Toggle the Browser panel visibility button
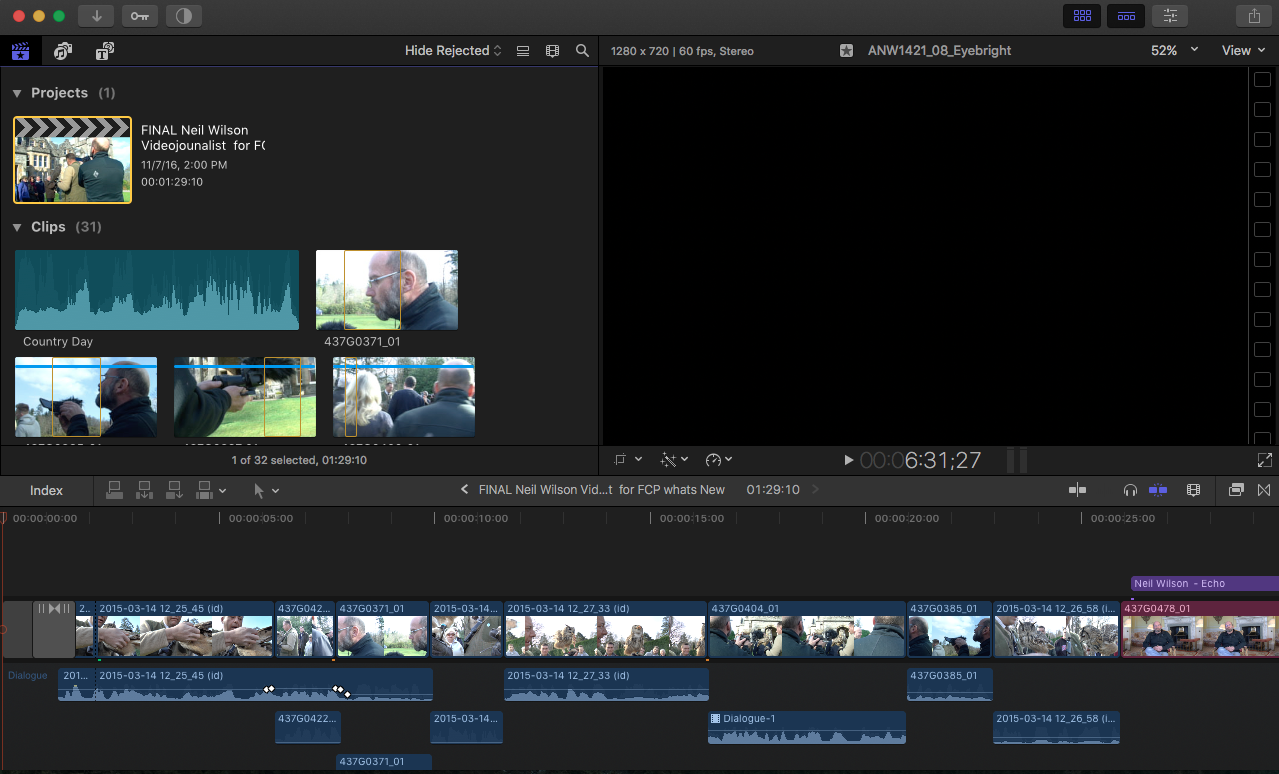Screen dimensions: 1279x774 pyautogui.click(x=1081, y=16)
